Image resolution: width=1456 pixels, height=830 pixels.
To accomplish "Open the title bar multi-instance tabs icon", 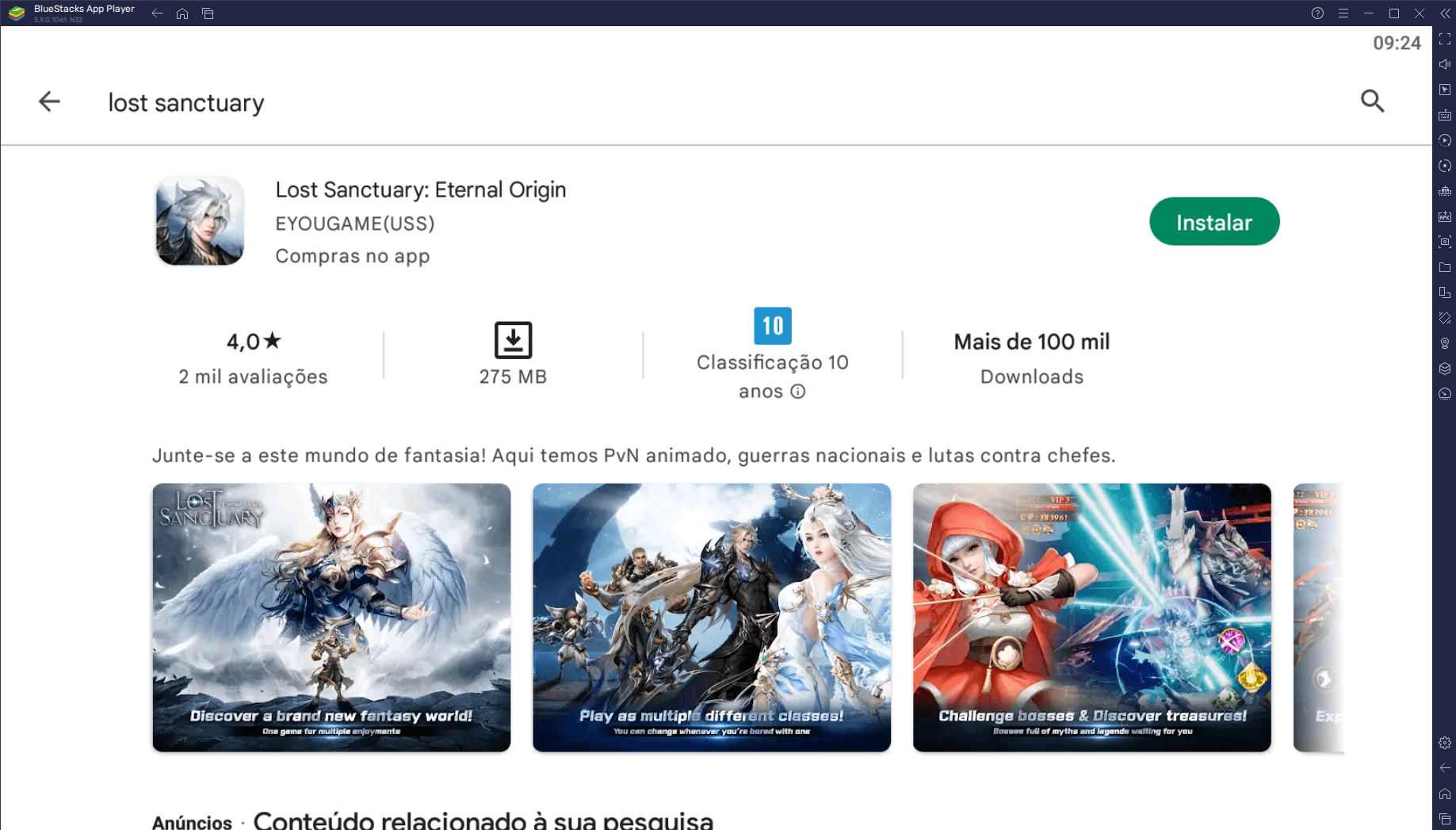I will pyautogui.click(x=208, y=13).
